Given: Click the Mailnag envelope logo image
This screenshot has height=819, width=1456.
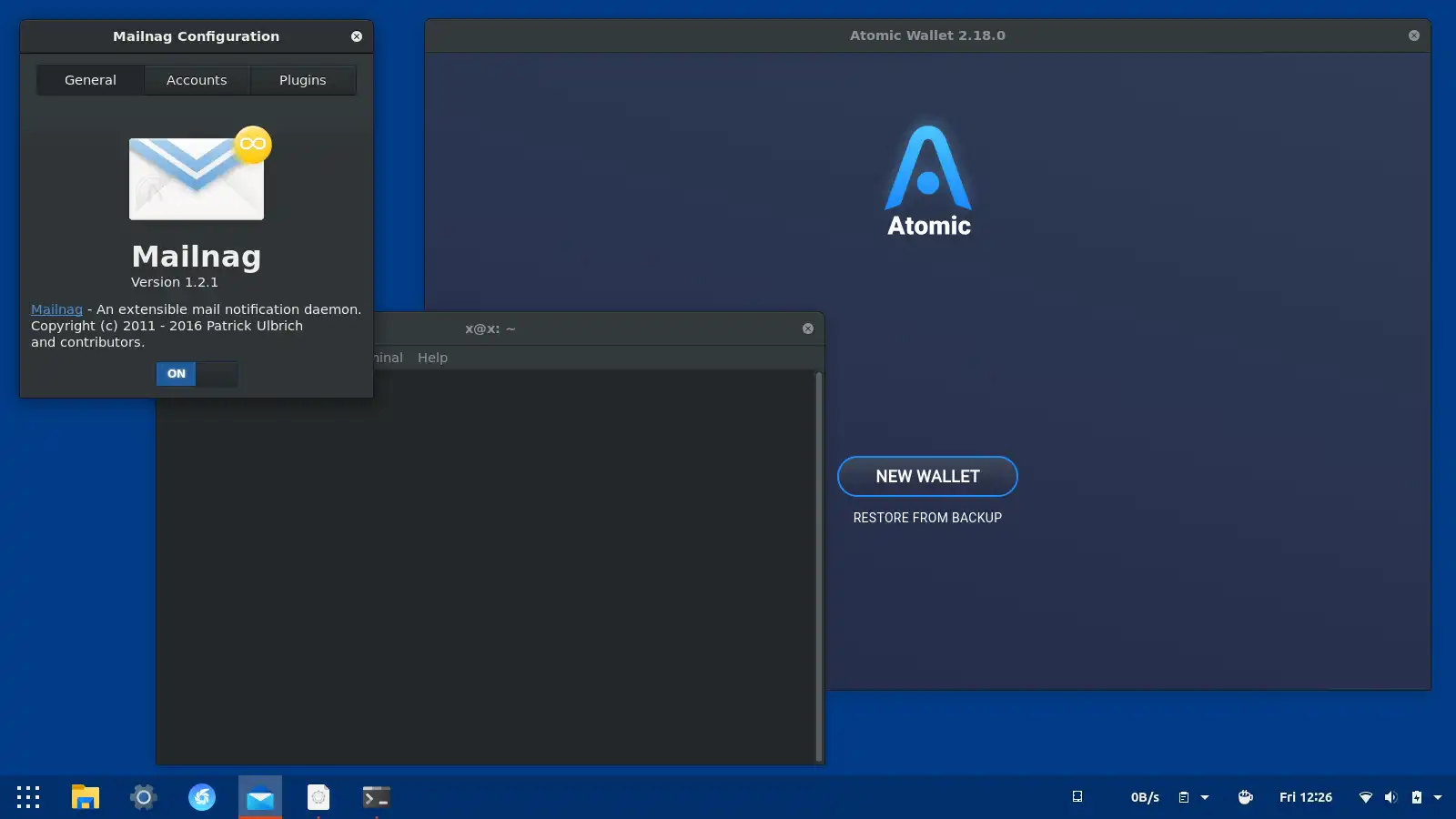Looking at the screenshot, I should tap(199, 174).
